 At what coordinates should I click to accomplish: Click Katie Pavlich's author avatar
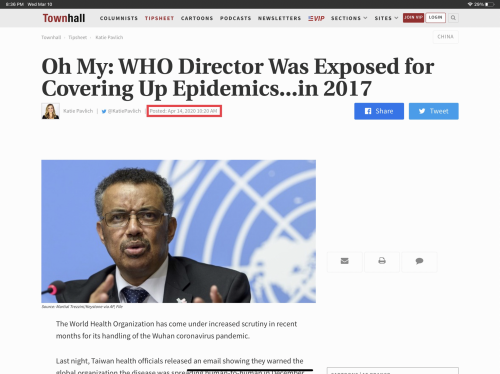(x=51, y=111)
